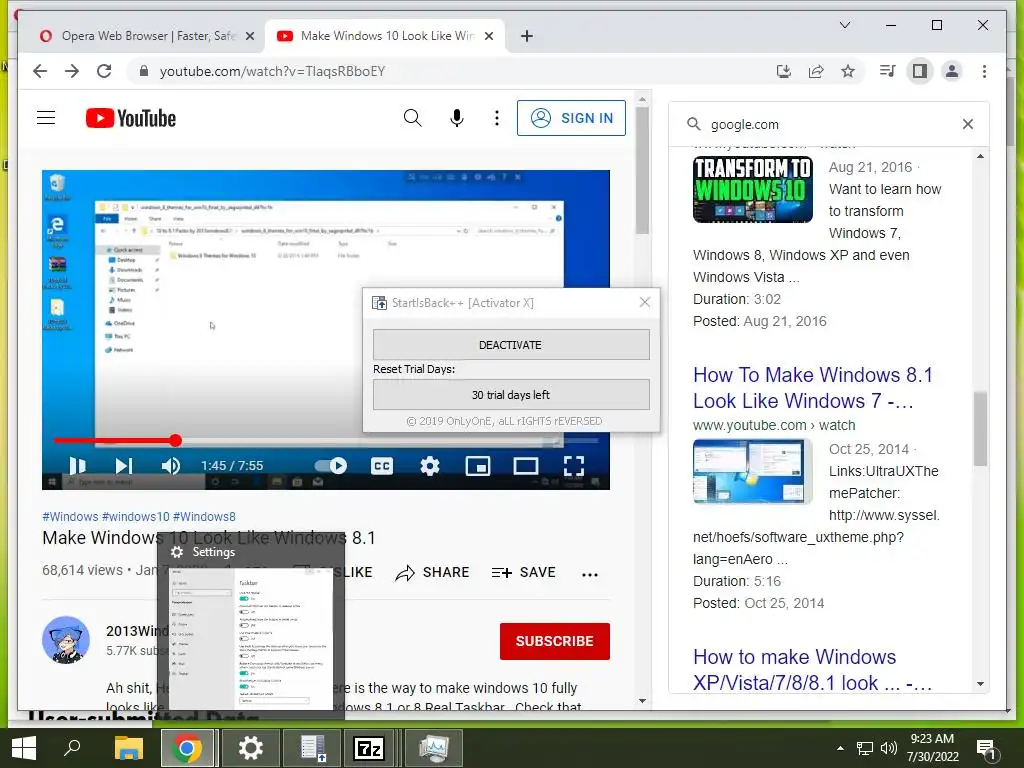Open the Chrome profile avatar menu

(952, 71)
